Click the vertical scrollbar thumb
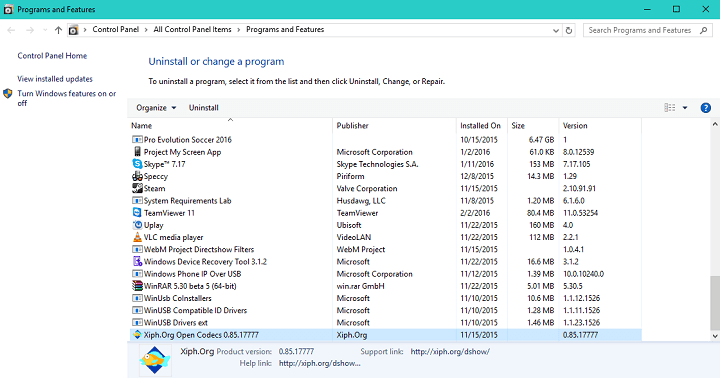This screenshot has width=720, height=378. tap(715, 303)
